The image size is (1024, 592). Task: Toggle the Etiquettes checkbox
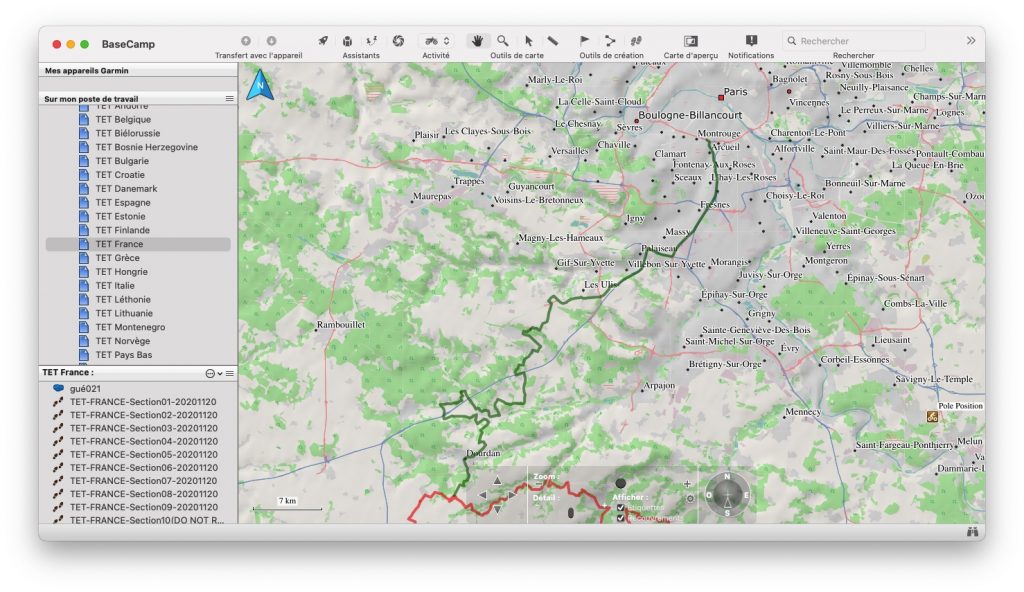coord(621,508)
